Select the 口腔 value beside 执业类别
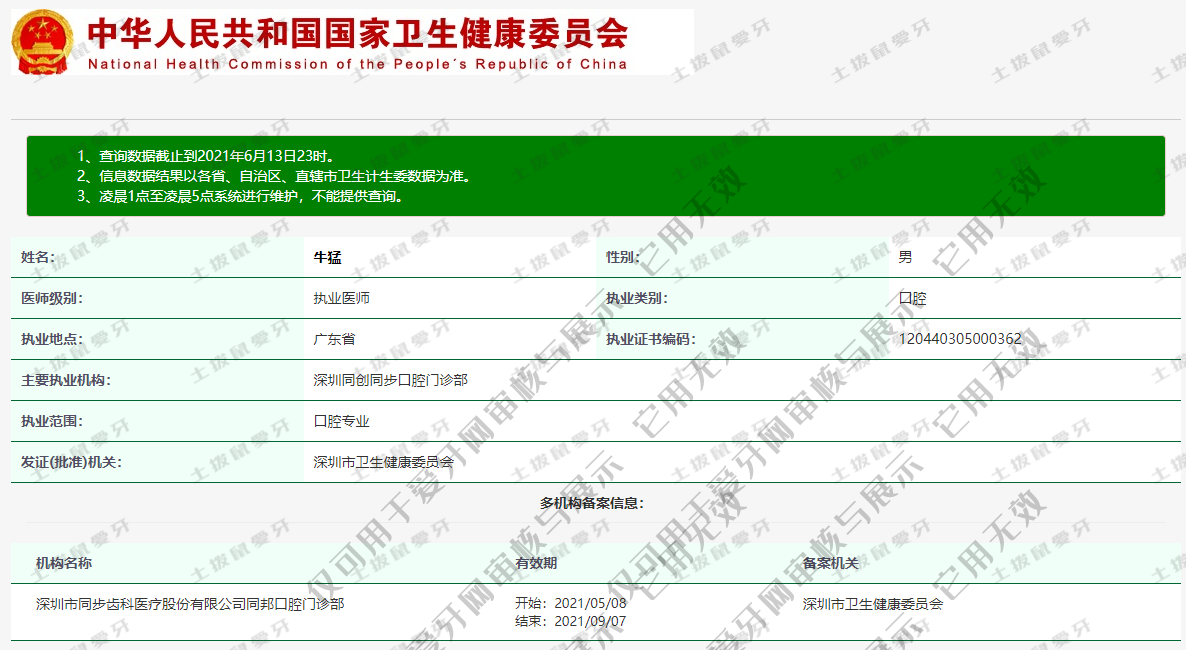This screenshot has height=650, width=1186. (x=912, y=298)
